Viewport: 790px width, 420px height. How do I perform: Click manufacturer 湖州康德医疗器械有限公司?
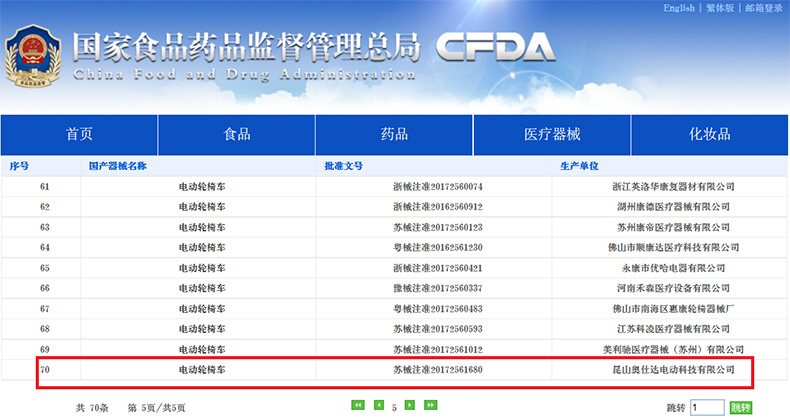[673, 207]
